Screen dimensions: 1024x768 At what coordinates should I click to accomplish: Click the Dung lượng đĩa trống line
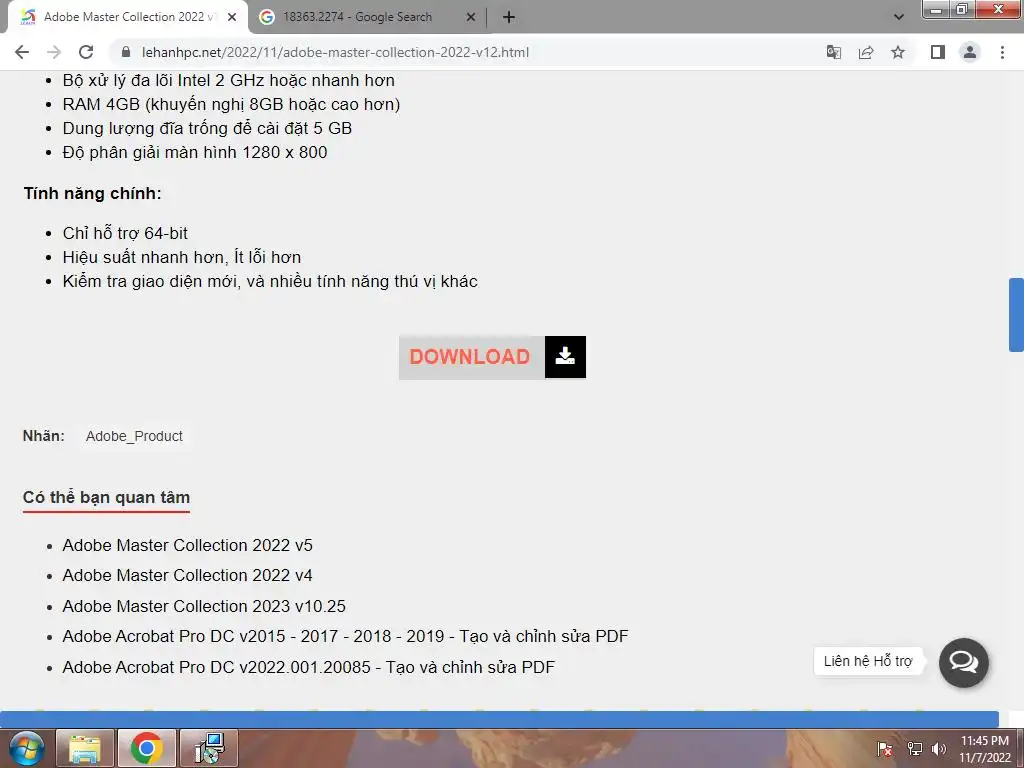(x=207, y=128)
